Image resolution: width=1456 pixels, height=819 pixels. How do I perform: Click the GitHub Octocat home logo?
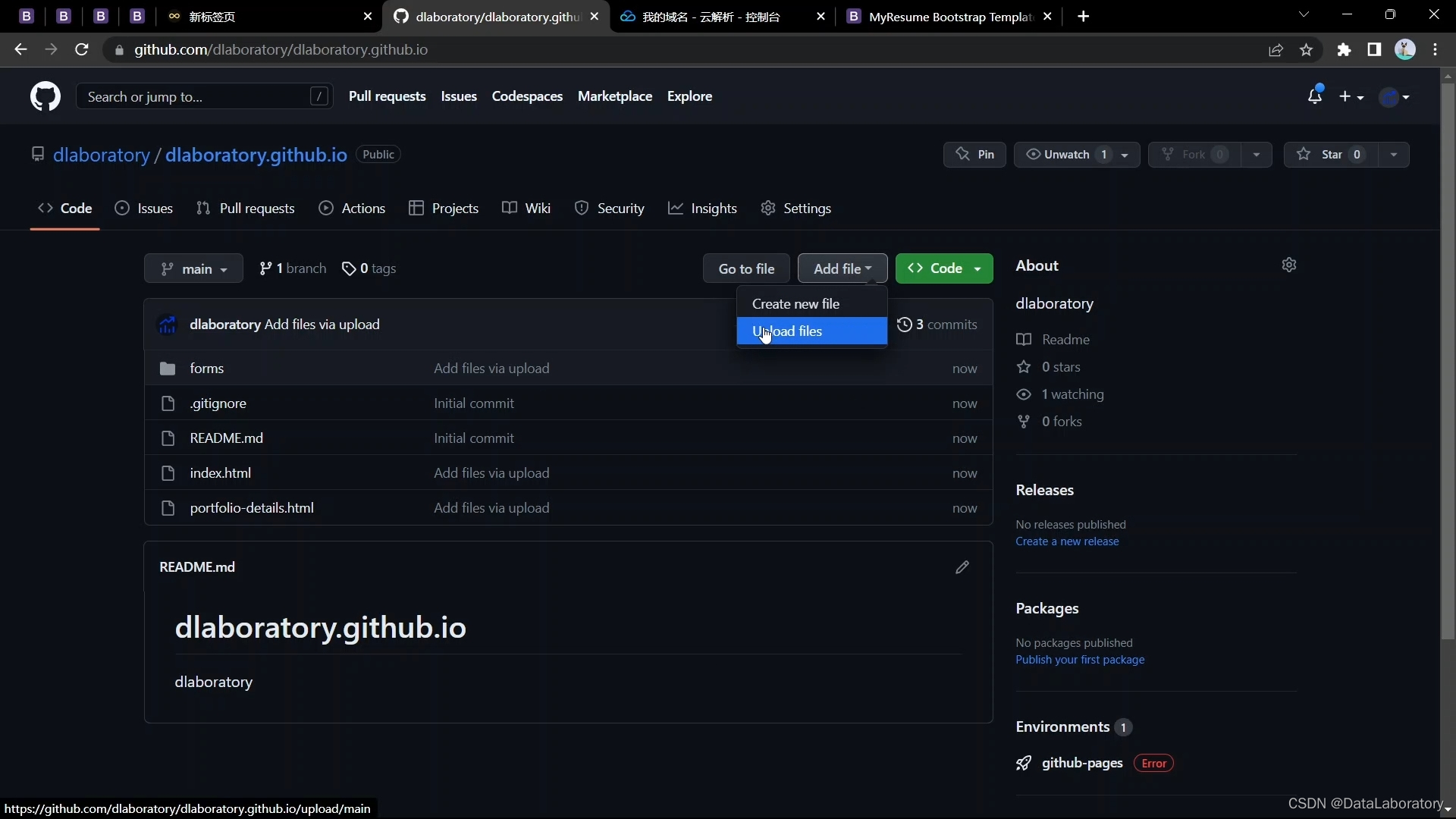(45, 96)
